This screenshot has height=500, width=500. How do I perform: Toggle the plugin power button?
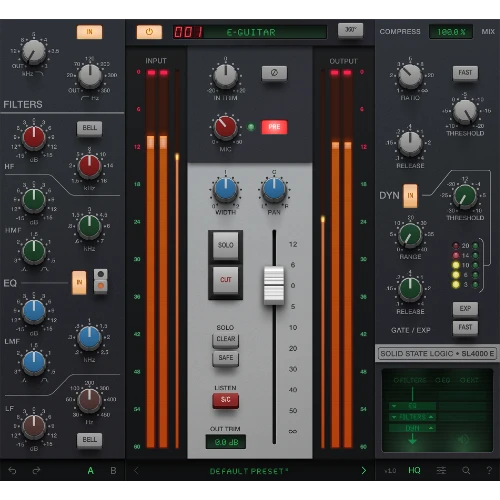pyautogui.click(x=149, y=32)
